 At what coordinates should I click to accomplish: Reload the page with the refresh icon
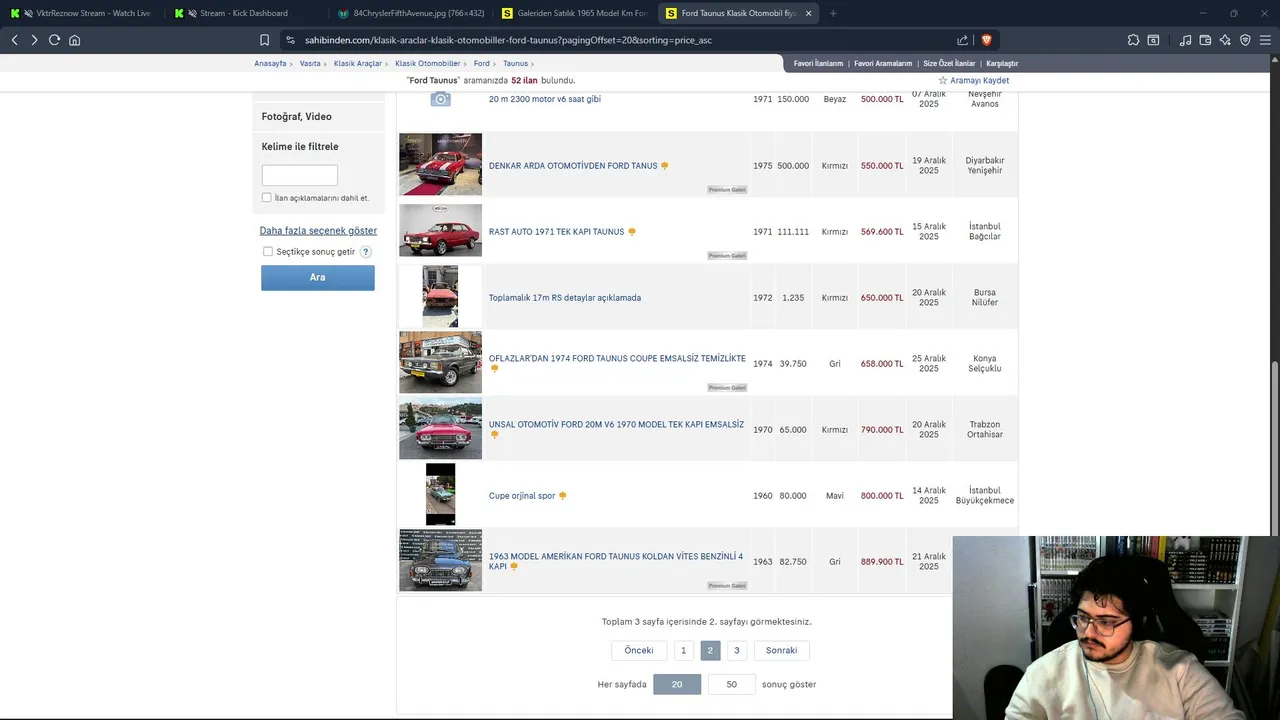click(x=54, y=40)
